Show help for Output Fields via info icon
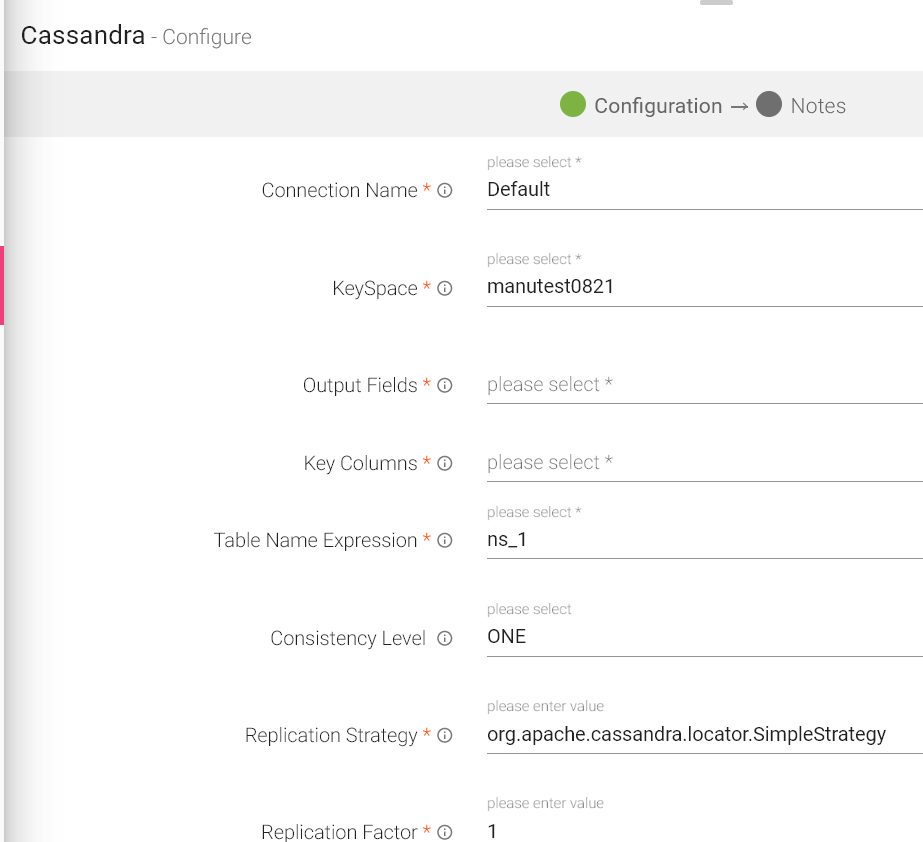The image size is (923, 842). (x=445, y=385)
